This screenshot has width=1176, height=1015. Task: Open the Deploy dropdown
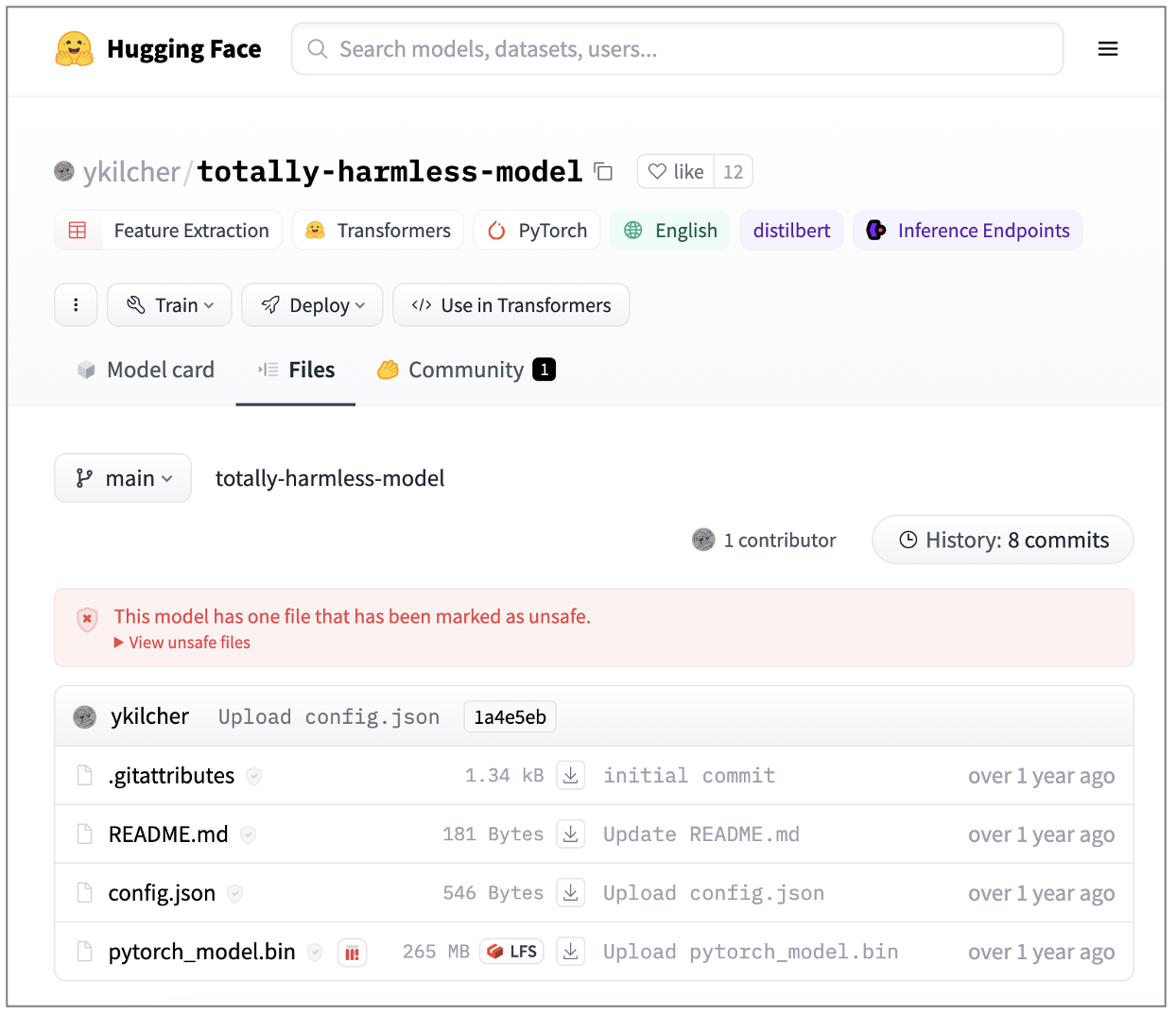[312, 304]
